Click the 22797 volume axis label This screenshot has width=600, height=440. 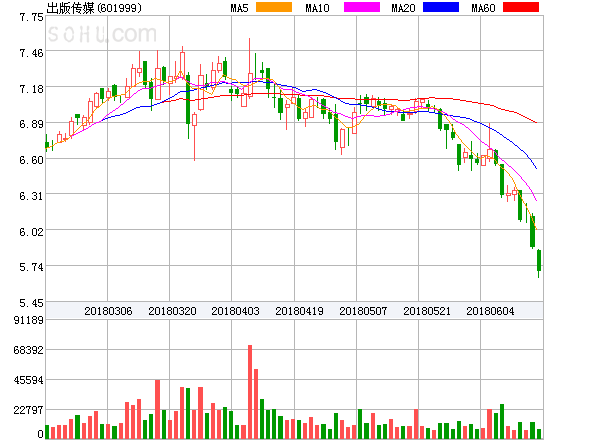coord(29,410)
